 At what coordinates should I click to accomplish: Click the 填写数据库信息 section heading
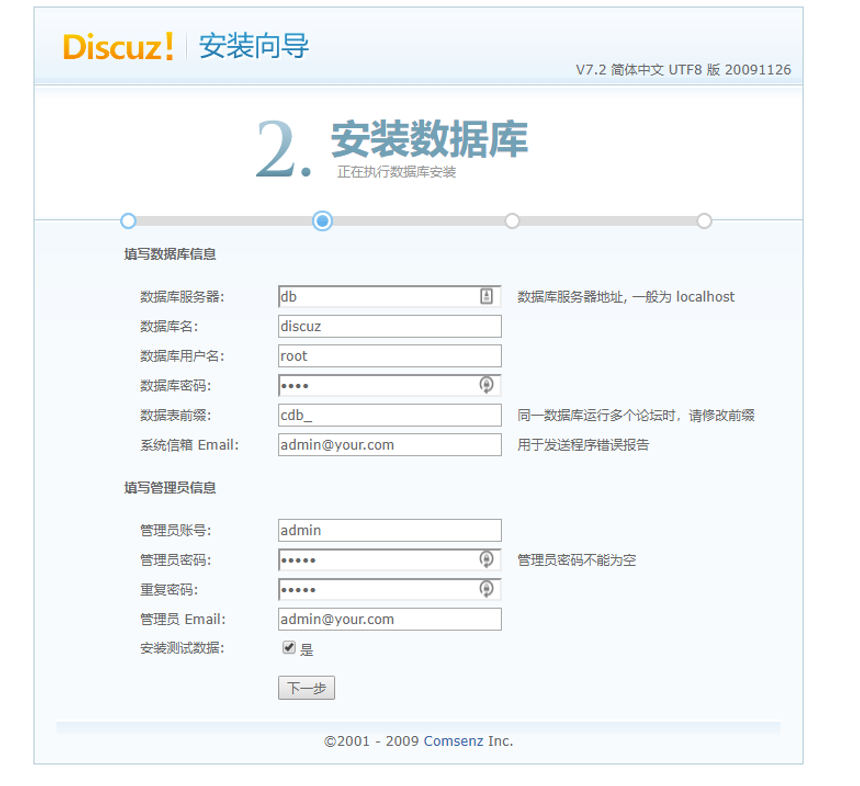coord(170,254)
